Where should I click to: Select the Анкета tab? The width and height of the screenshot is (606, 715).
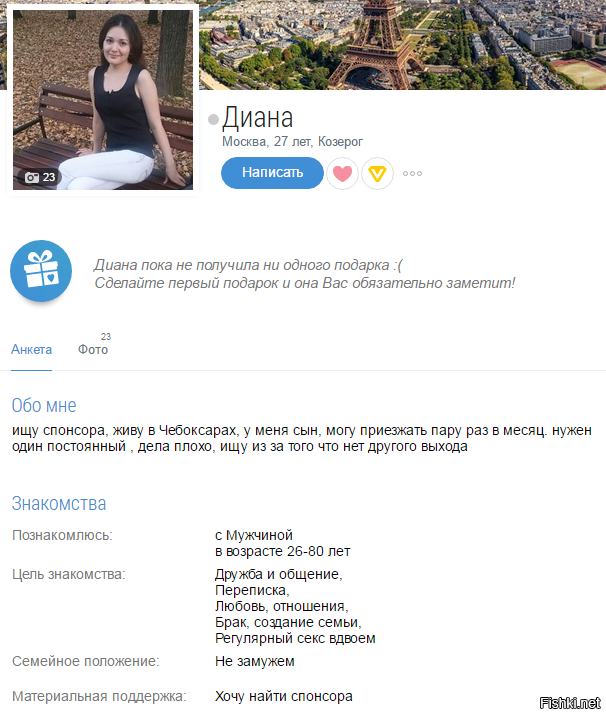31,349
